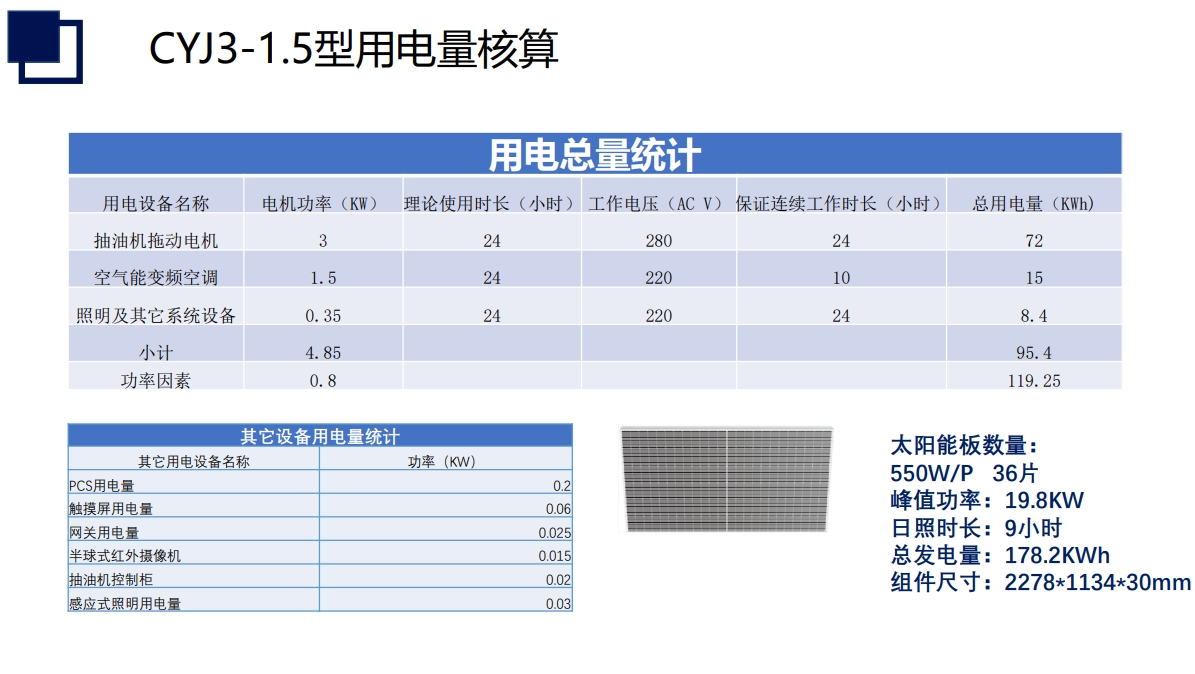Click the 峰值功率：19.8KW line
Screen dimensions: 1195x674
[x=987, y=500]
